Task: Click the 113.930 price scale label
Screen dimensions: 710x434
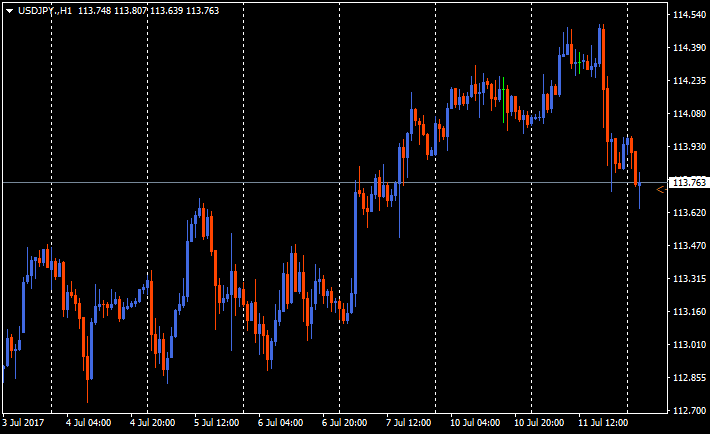Action: coord(690,147)
